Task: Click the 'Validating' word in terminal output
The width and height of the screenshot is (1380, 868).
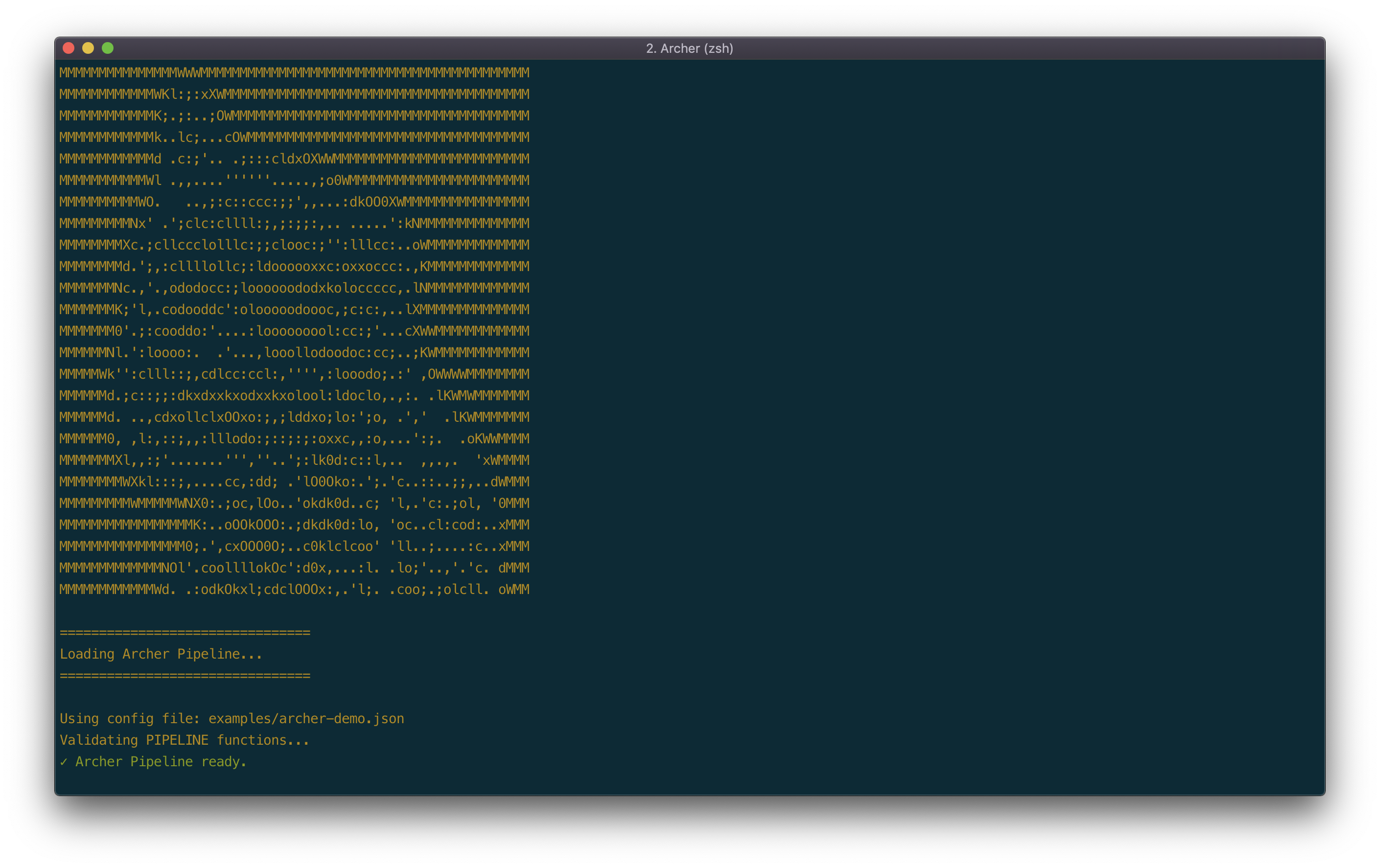Action: pos(98,740)
